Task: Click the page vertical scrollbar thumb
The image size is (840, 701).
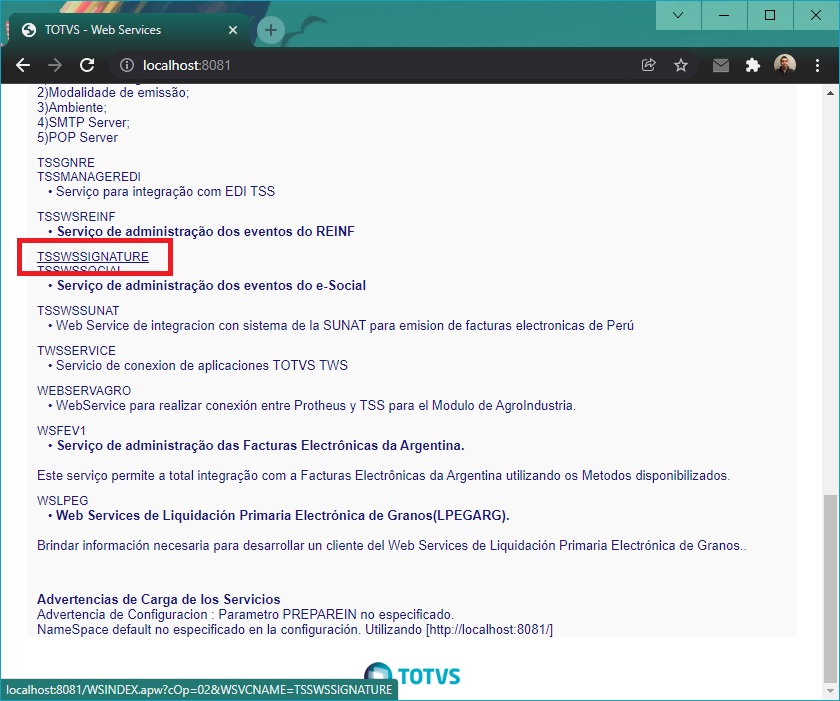Action: coord(830,587)
